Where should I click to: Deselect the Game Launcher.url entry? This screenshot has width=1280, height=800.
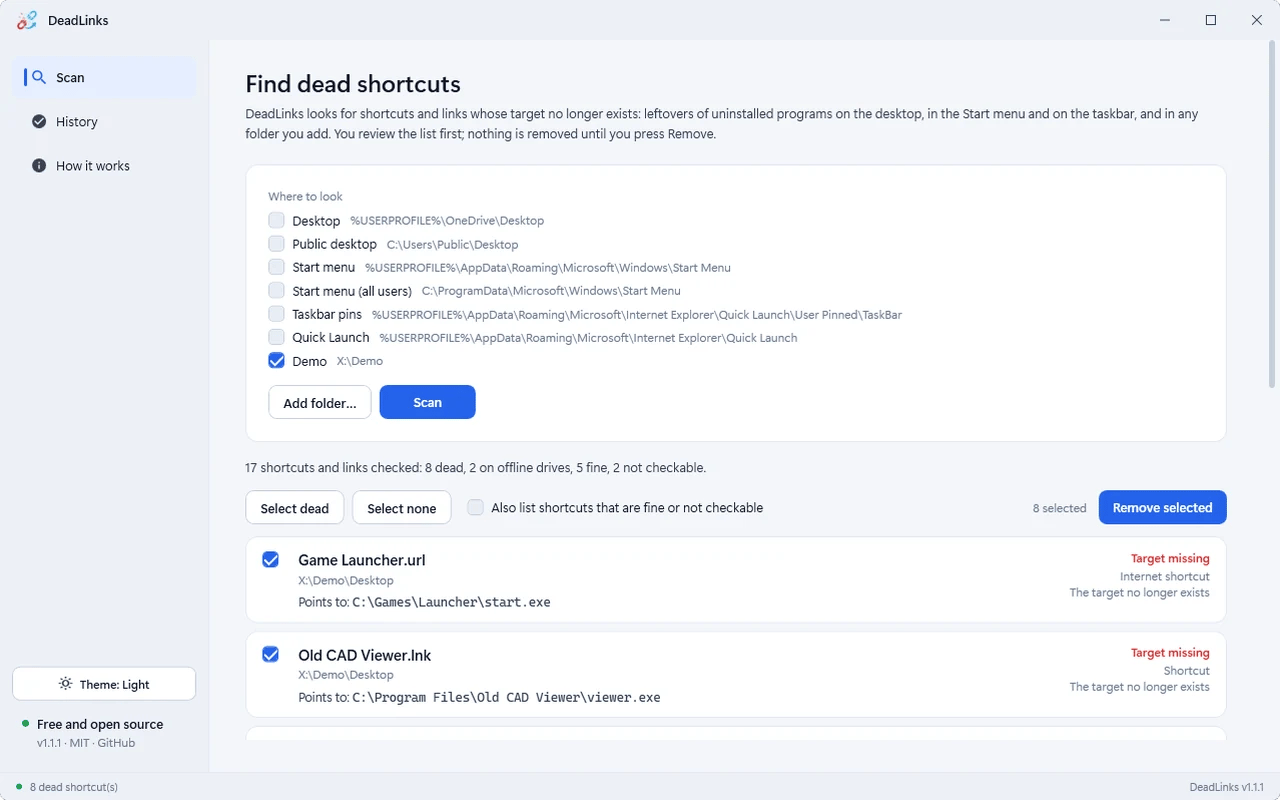point(270,559)
